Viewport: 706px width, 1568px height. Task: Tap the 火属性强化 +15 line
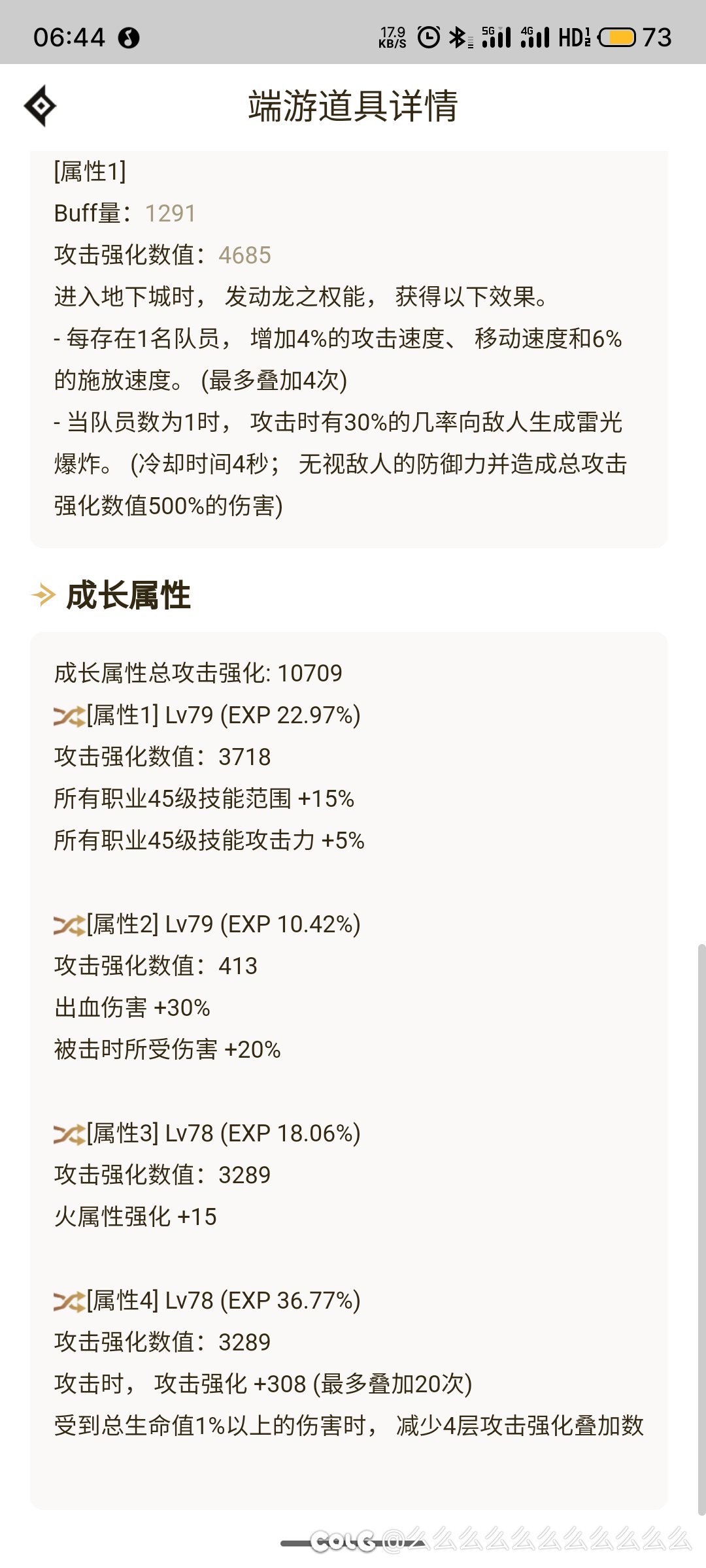[135, 1217]
